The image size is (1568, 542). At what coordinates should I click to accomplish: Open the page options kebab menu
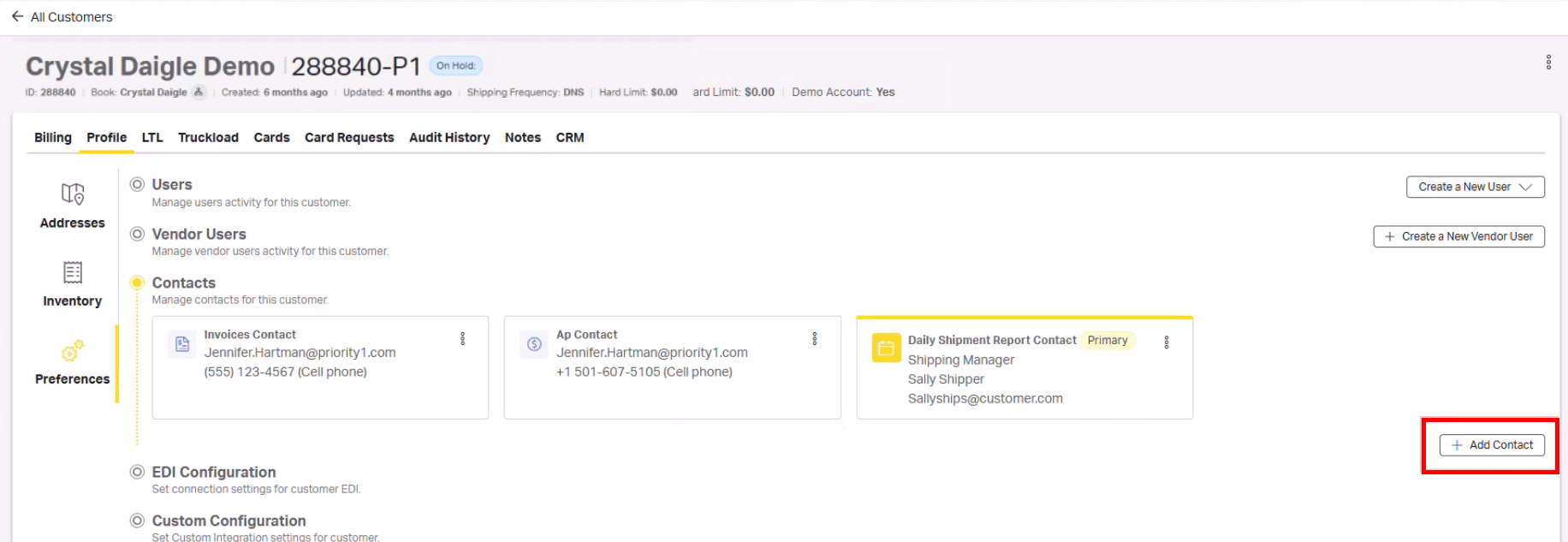point(1548,63)
